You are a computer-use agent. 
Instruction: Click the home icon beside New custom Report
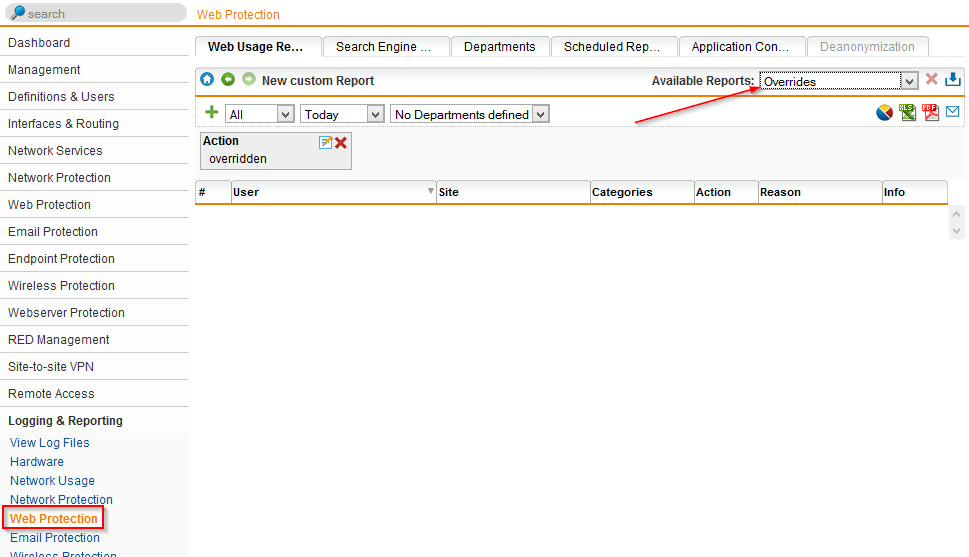[x=207, y=80]
